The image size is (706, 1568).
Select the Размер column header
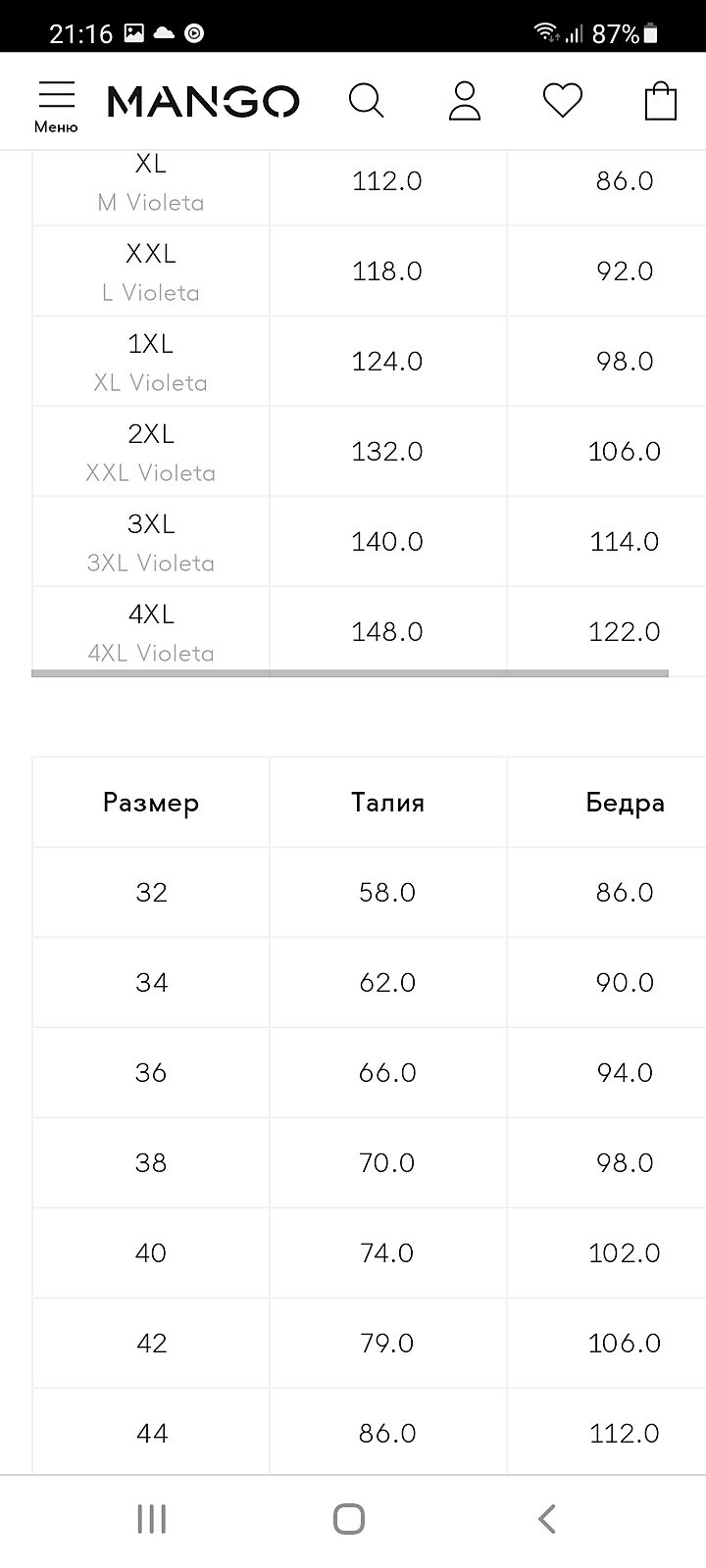151,803
